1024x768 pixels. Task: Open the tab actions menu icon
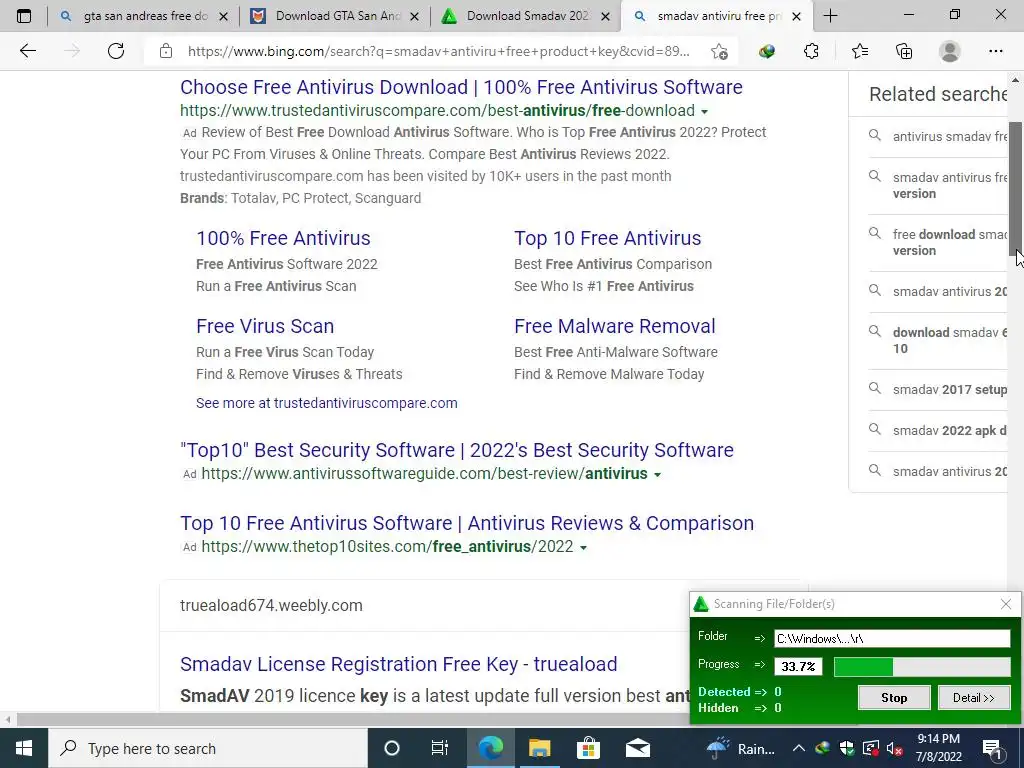24,16
